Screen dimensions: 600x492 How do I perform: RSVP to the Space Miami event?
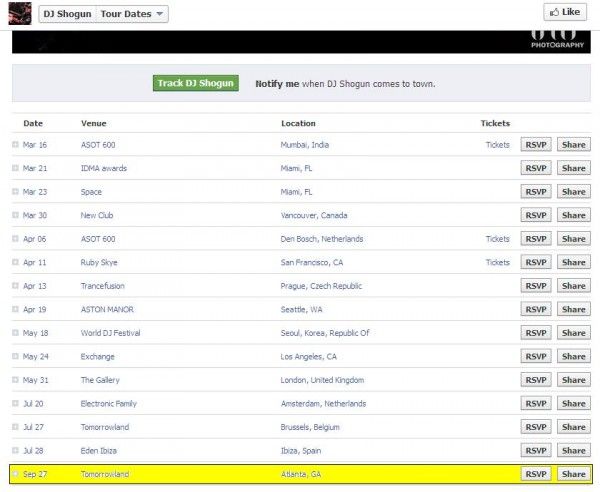point(536,192)
